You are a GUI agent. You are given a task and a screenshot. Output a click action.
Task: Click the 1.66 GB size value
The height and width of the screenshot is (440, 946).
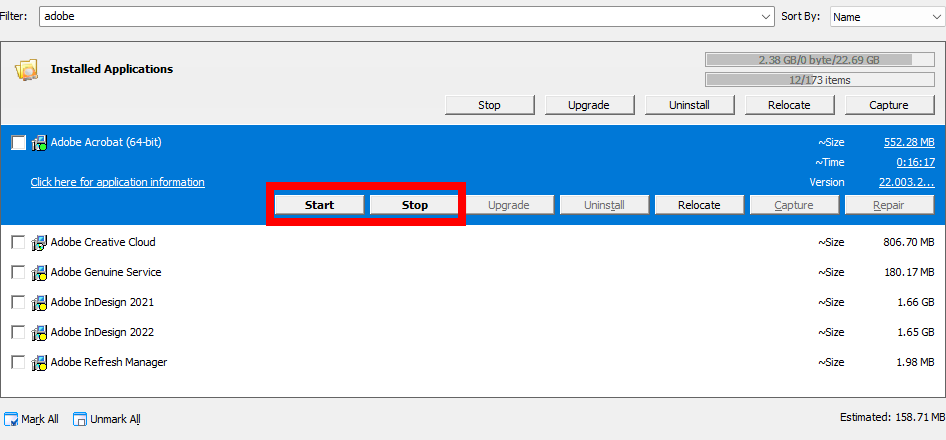(x=916, y=302)
